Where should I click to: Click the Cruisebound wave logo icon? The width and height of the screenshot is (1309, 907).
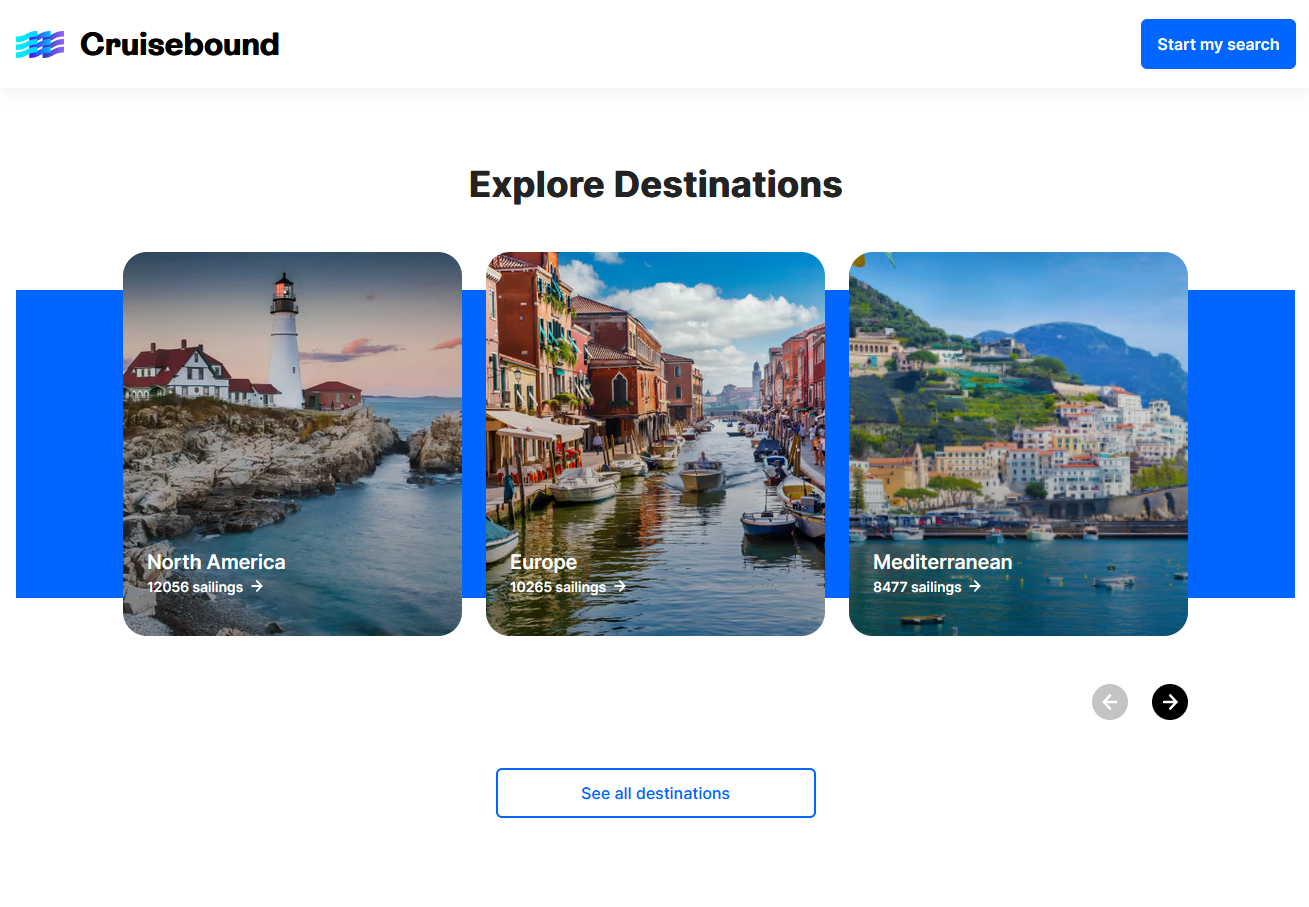(40, 44)
